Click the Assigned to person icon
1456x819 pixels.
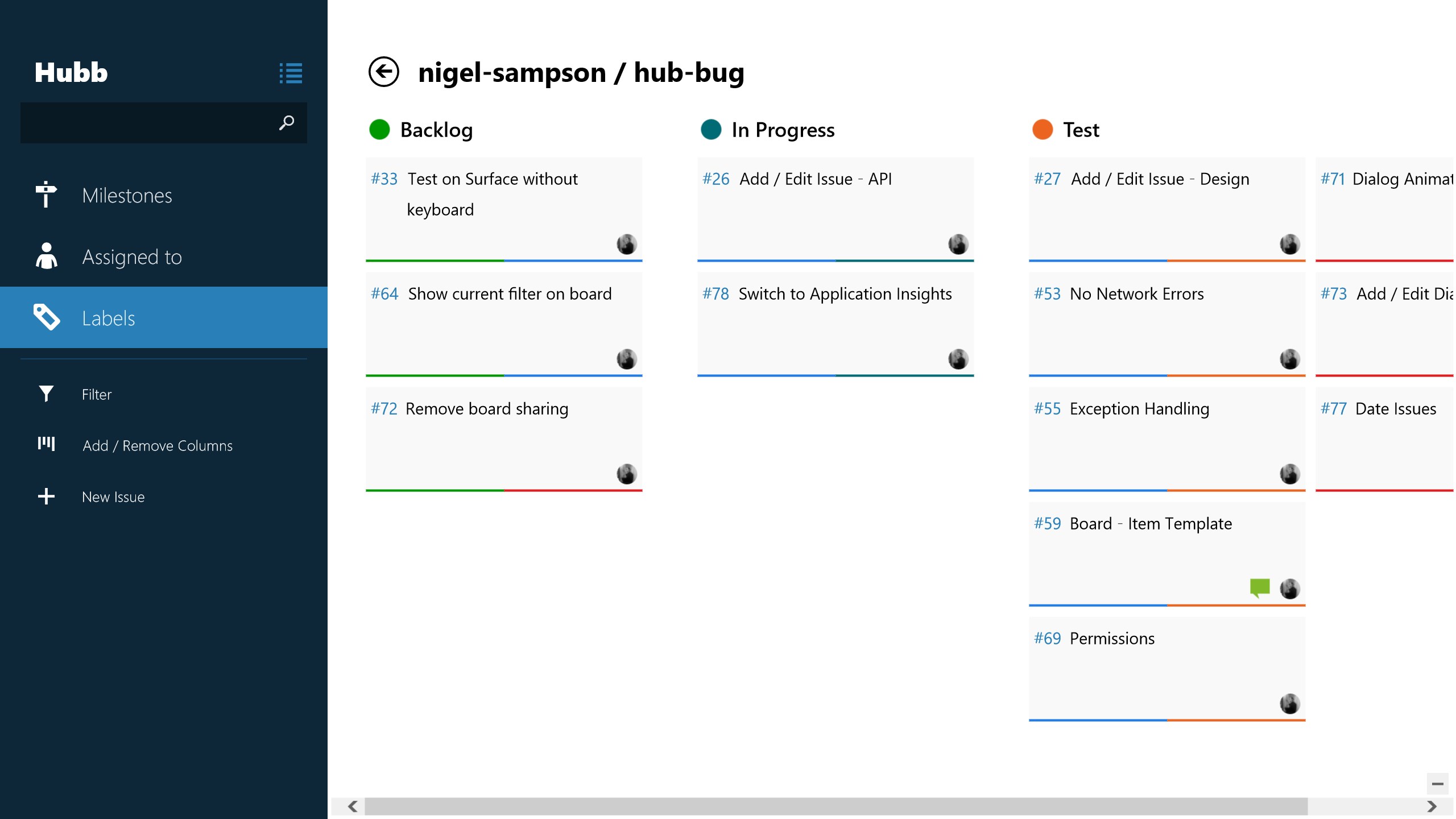46,256
